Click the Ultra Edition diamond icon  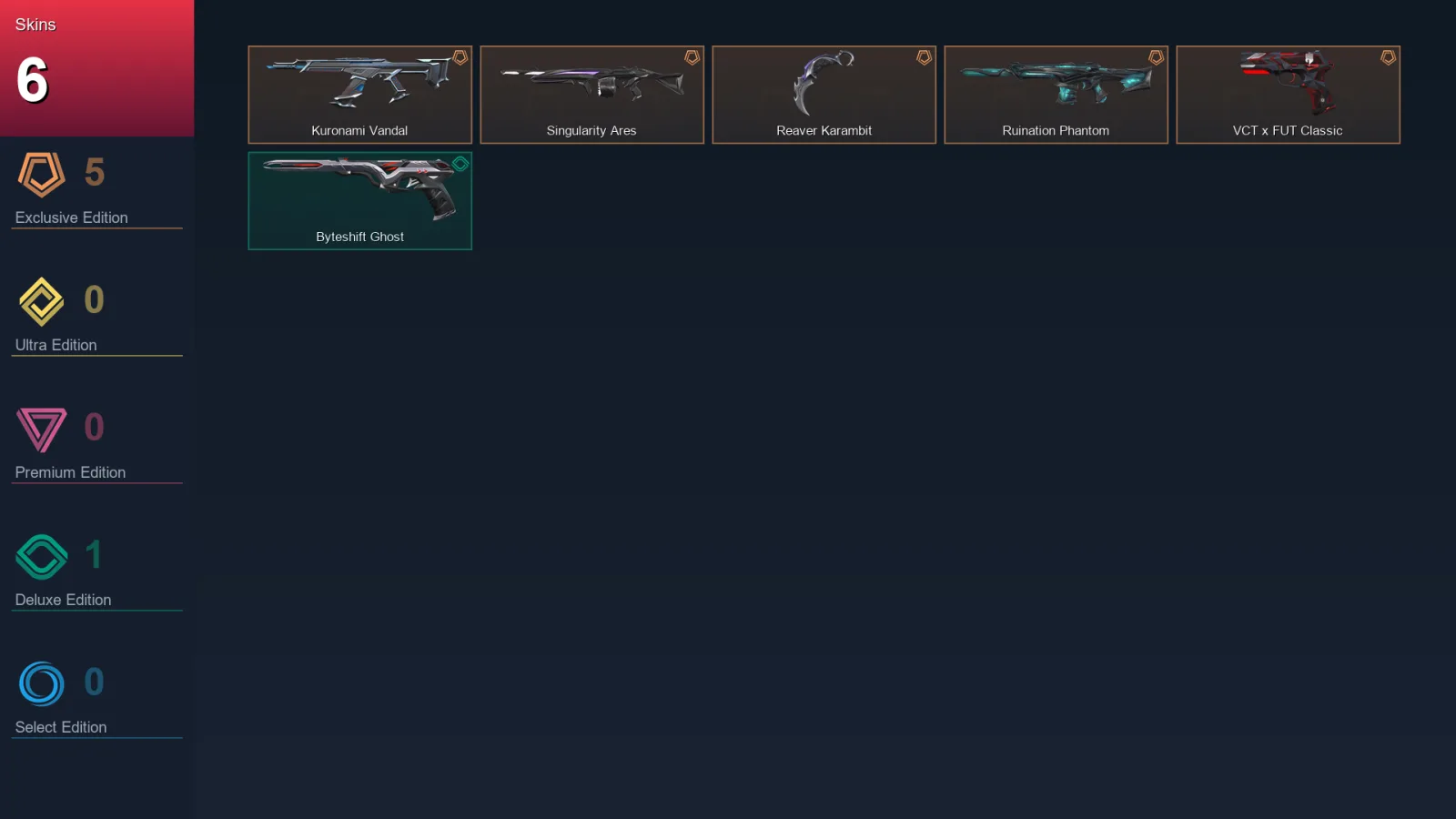[41, 302]
